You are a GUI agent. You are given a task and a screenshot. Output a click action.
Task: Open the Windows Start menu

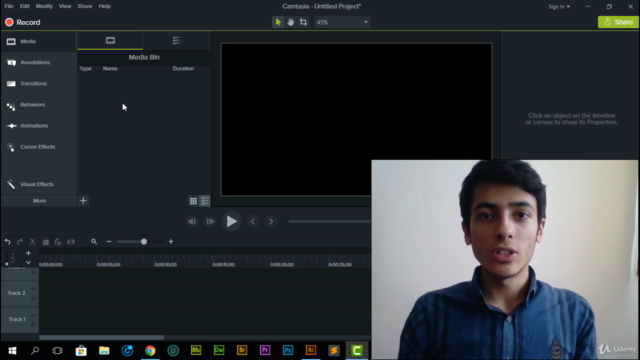[12, 351]
